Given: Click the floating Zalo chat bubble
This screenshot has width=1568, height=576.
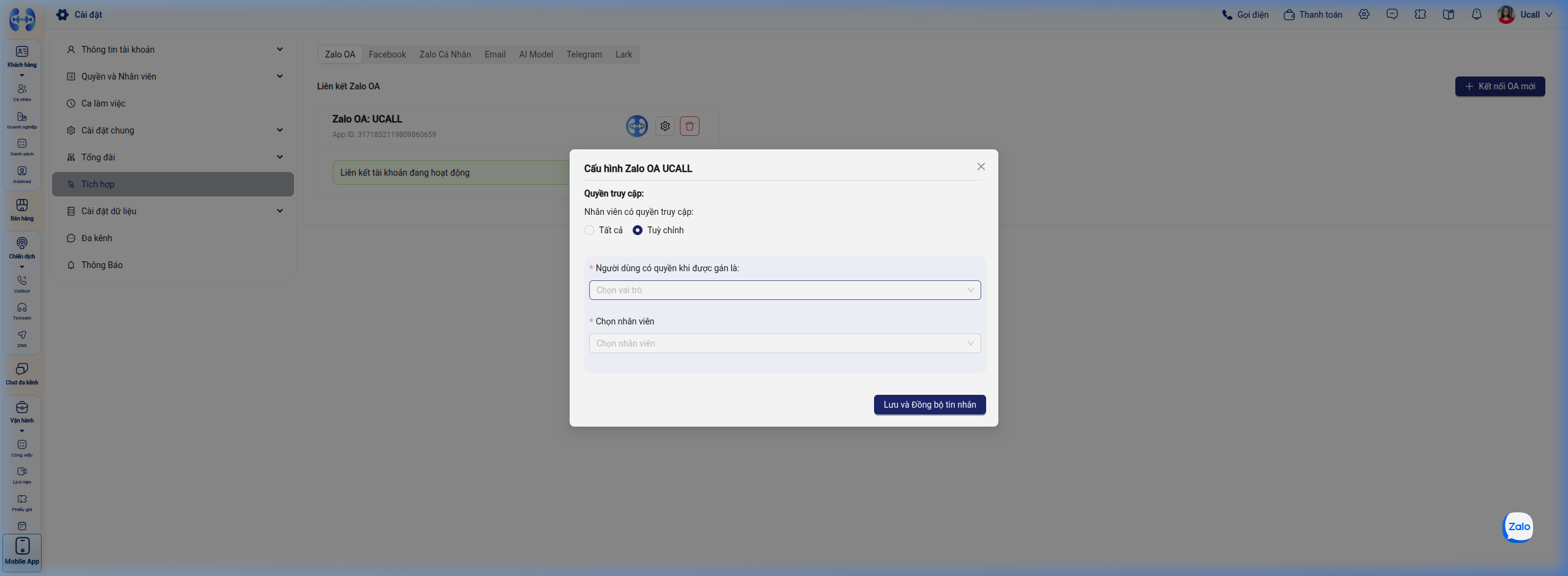Looking at the screenshot, I should (1518, 527).
